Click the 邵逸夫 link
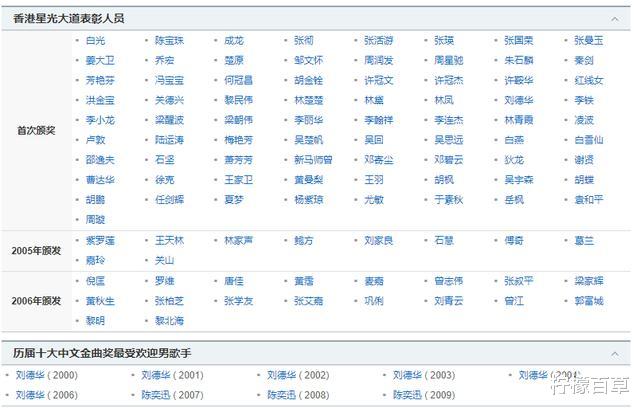Image resolution: width=640 pixels, height=408 pixels. [100, 160]
